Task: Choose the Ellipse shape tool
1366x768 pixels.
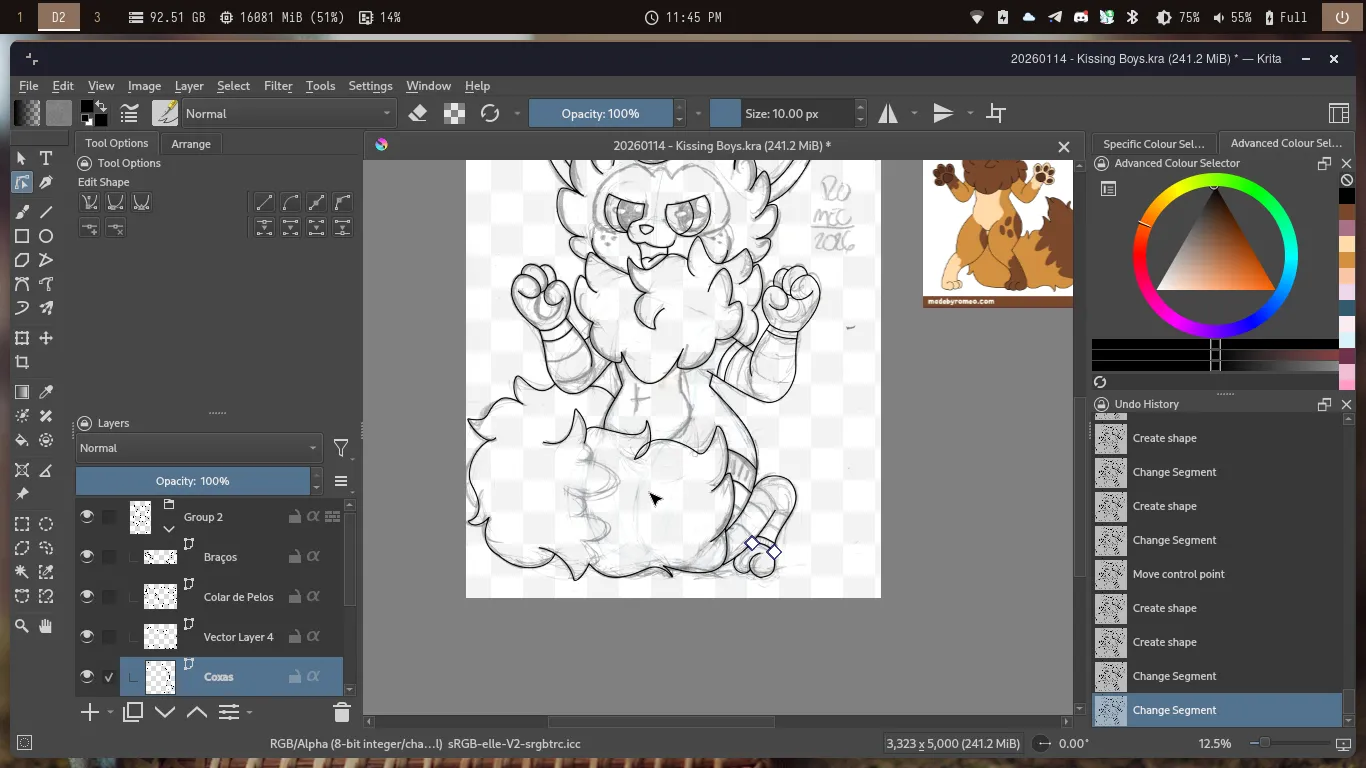Action: coord(46,236)
